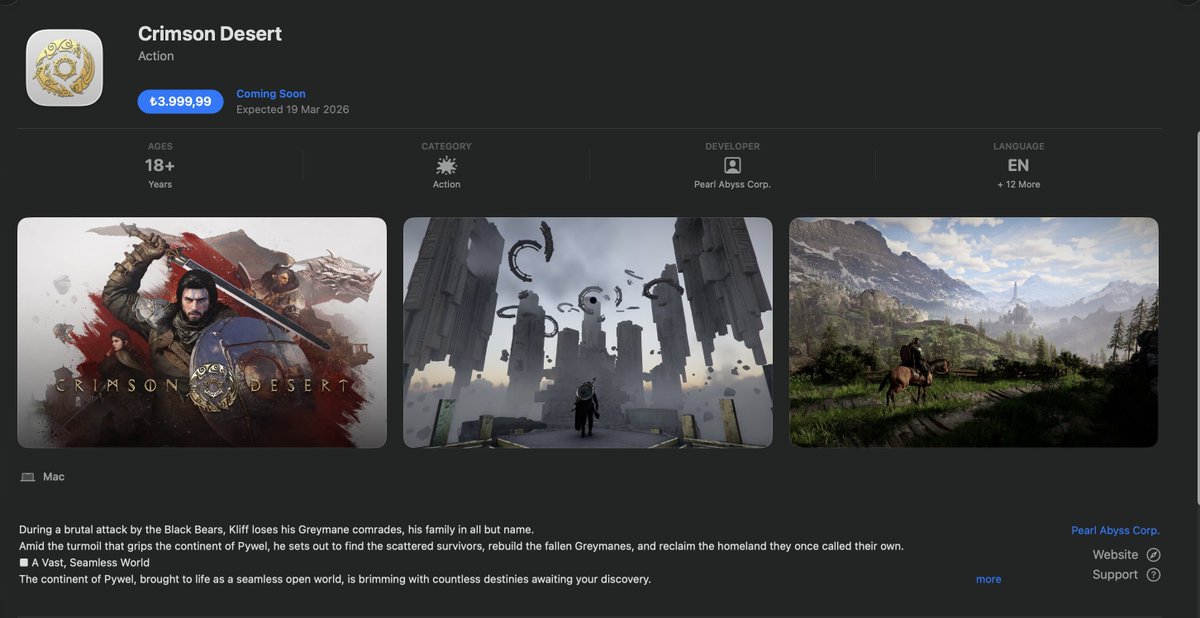Open the Pearl Abyss Corp. link beside description

(1115, 531)
